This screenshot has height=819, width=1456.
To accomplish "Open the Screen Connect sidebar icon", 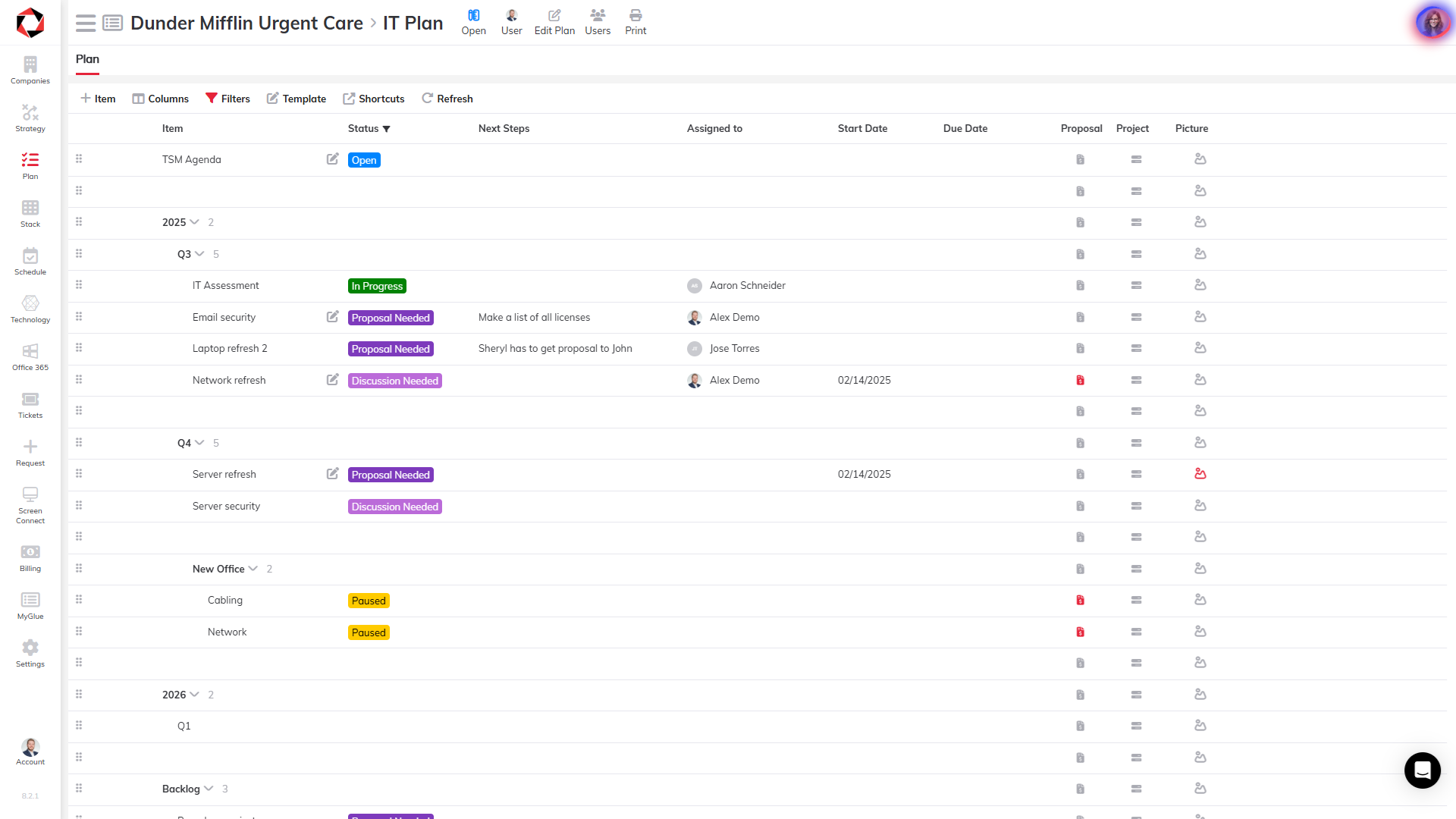I will click(x=30, y=505).
